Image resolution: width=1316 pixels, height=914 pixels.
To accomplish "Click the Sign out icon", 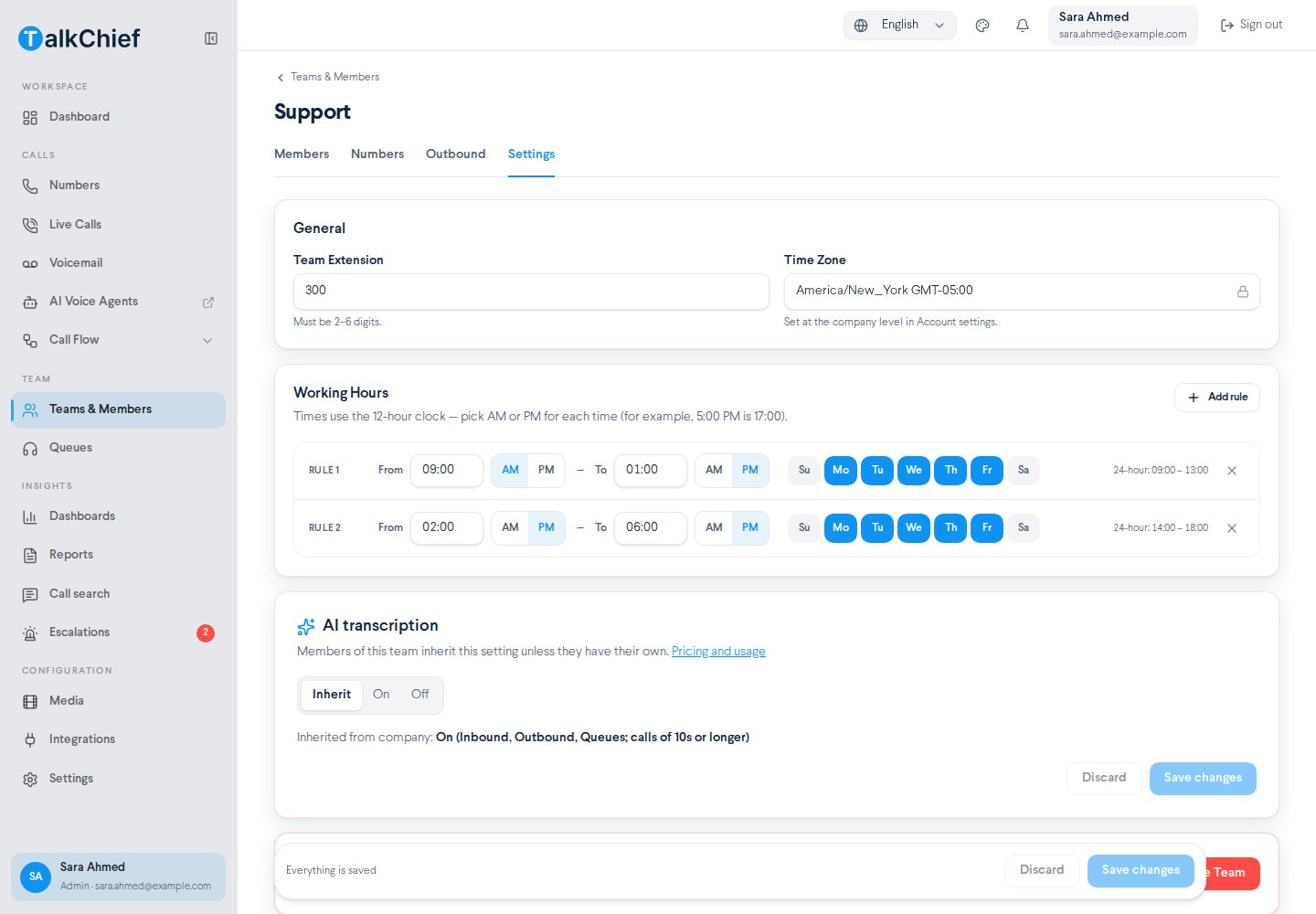I will [1227, 26].
